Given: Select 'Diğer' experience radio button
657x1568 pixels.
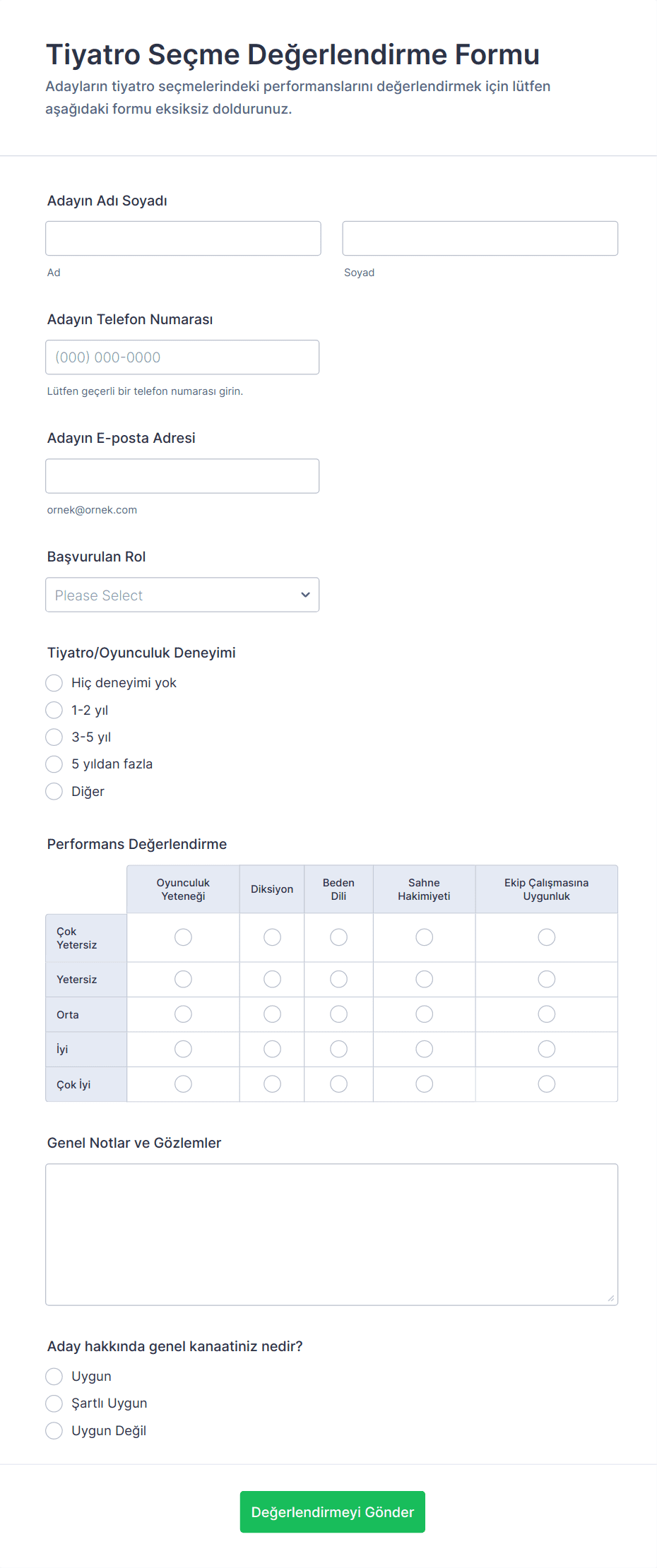Looking at the screenshot, I should [x=54, y=792].
